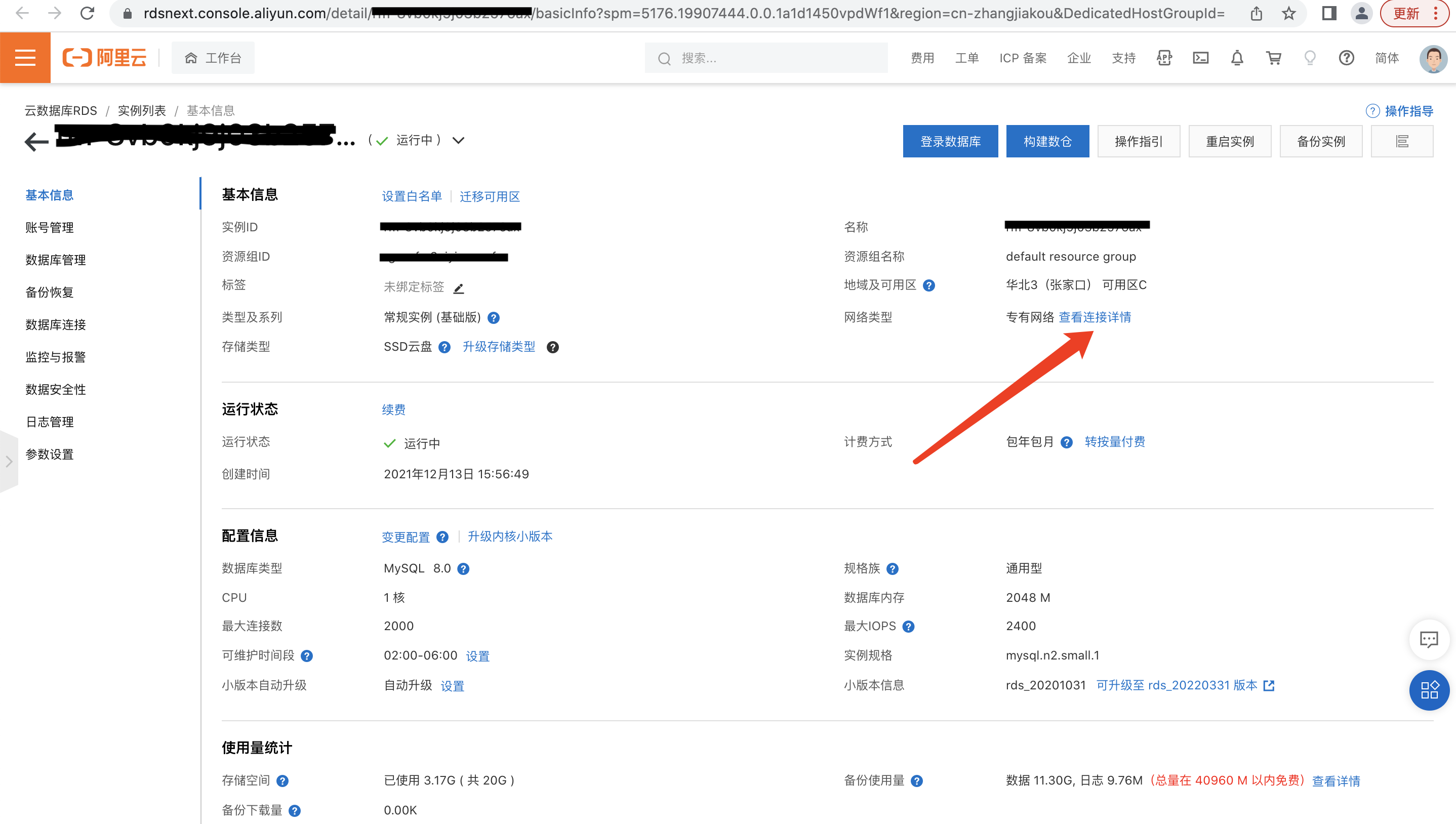The height and width of the screenshot is (824, 1456).
Task: Open the 支持 menu
Action: point(1124,58)
